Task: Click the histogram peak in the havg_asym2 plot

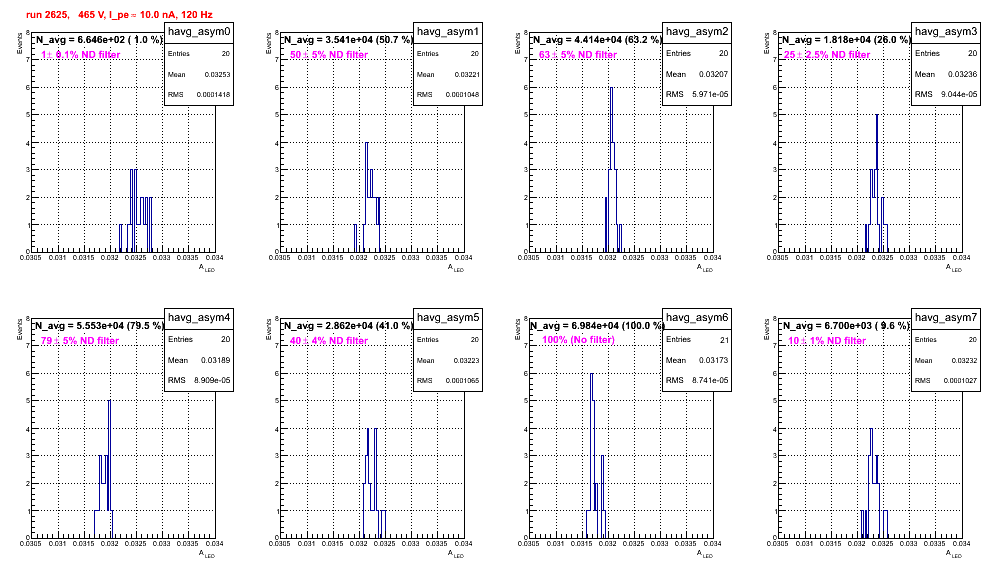Action: pyautogui.click(x=611, y=88)
